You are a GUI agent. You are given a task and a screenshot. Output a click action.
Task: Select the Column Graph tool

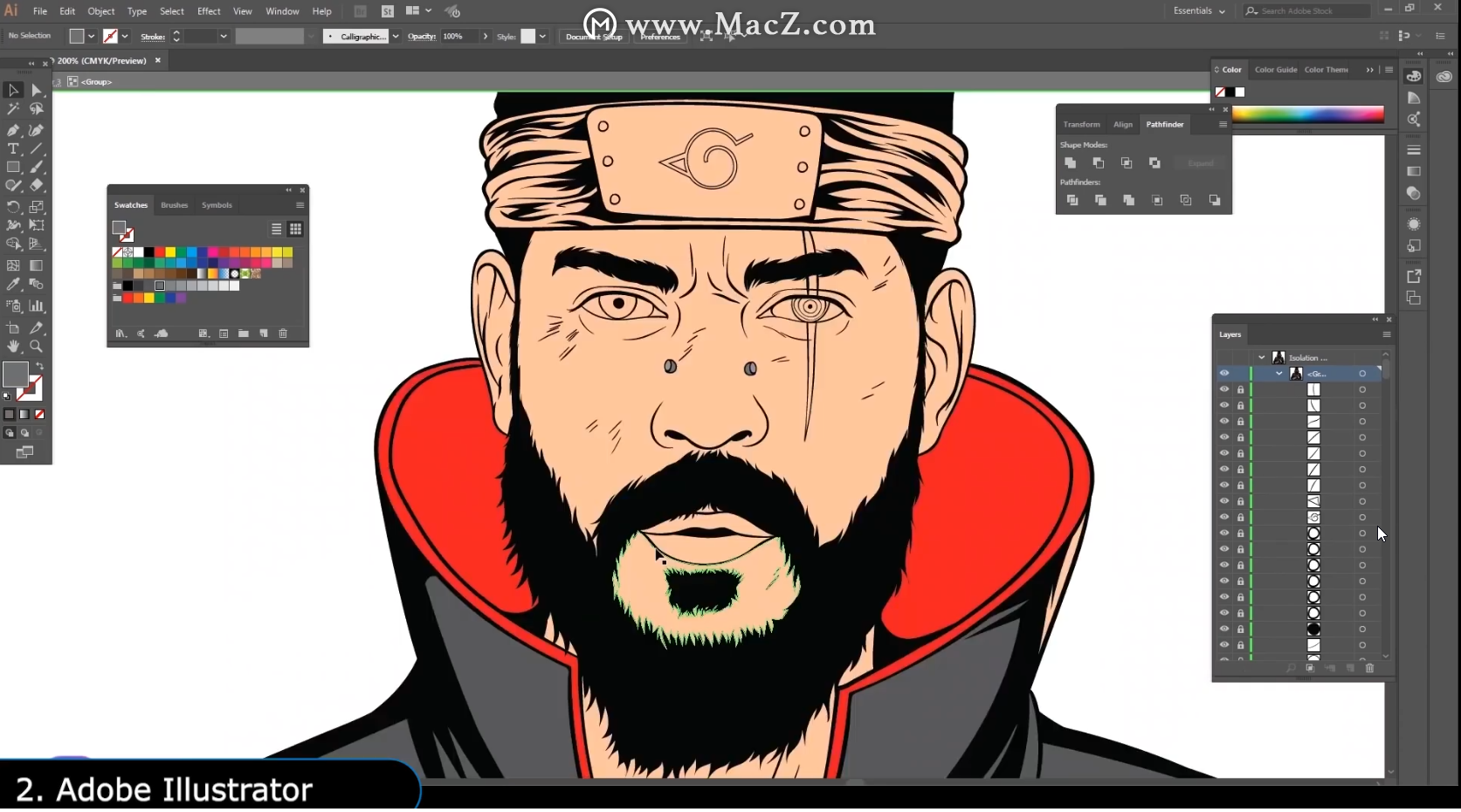36,306
